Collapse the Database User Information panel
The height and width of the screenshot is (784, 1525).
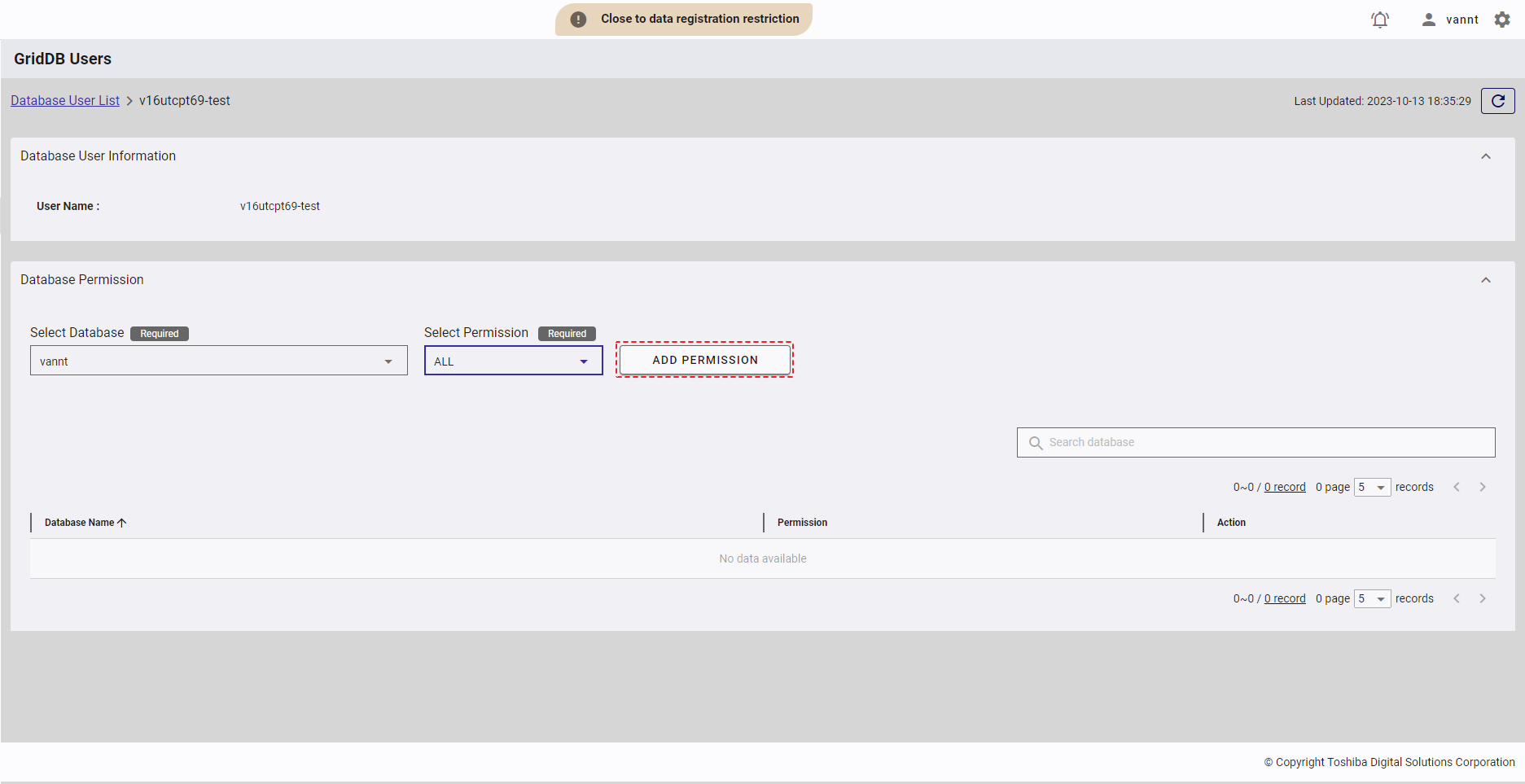point(1485,156)
